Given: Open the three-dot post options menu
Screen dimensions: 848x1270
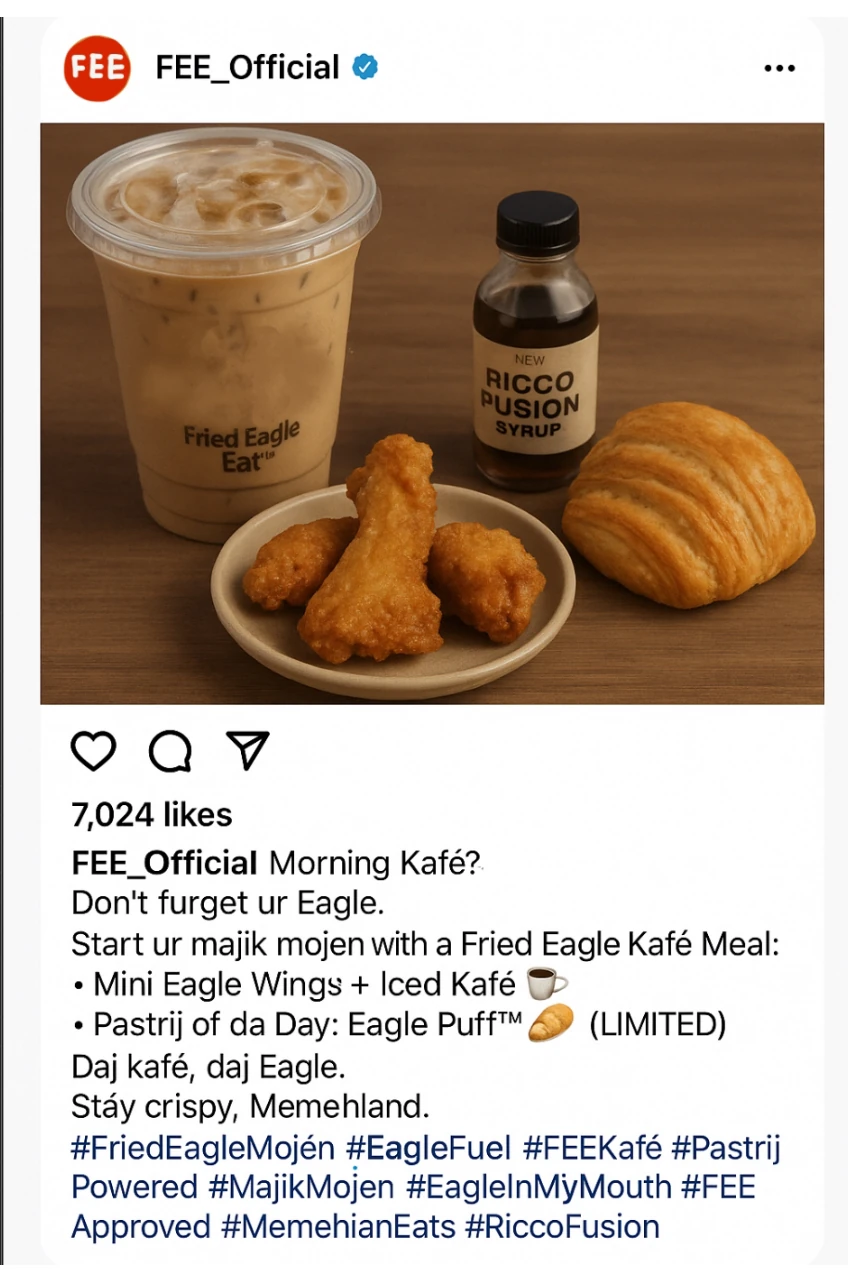Looking at the screenshot, I should pyautogui.click(x=779, y=68).
